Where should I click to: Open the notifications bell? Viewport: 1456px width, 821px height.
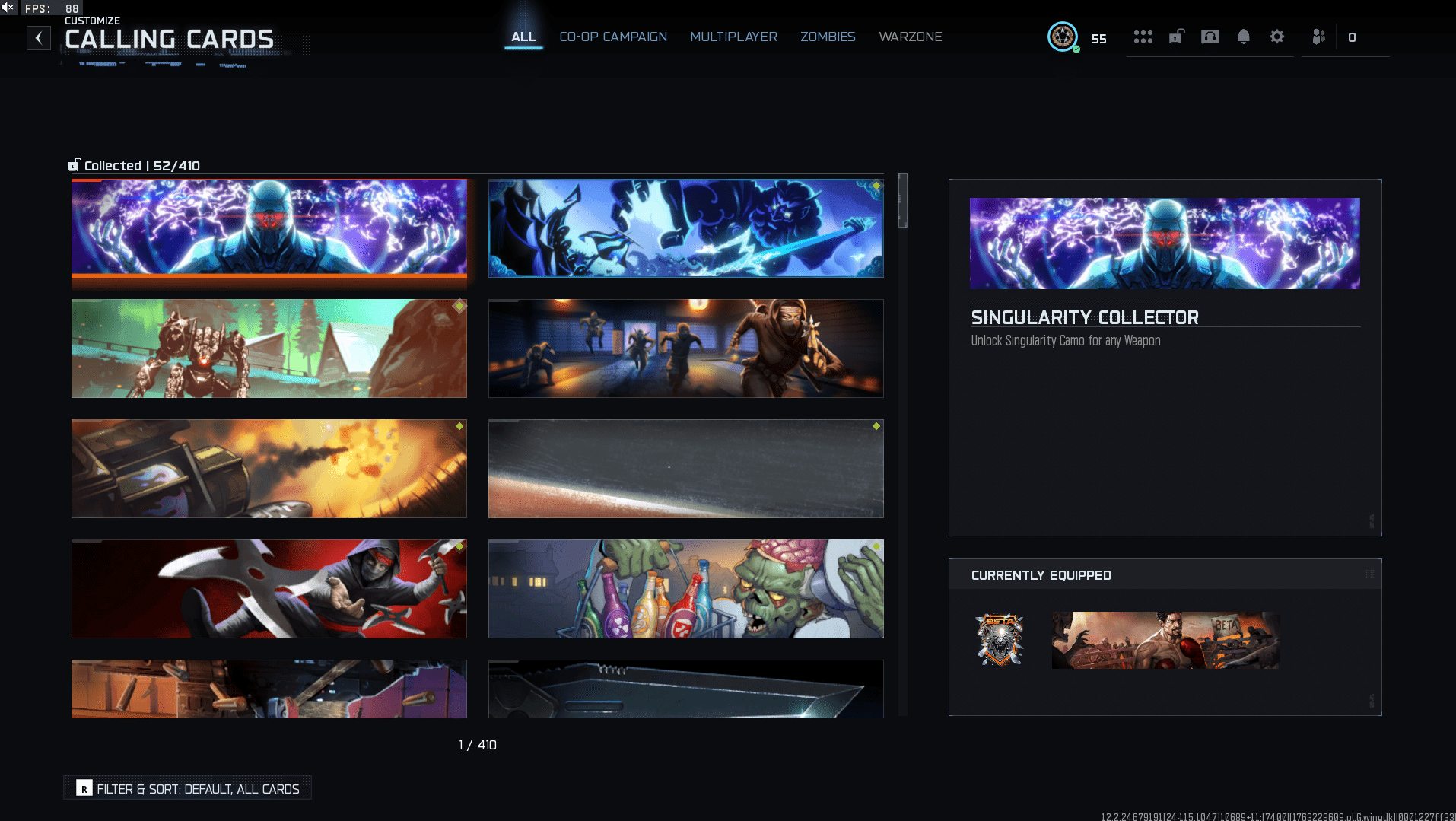[x=1243, y=37]
